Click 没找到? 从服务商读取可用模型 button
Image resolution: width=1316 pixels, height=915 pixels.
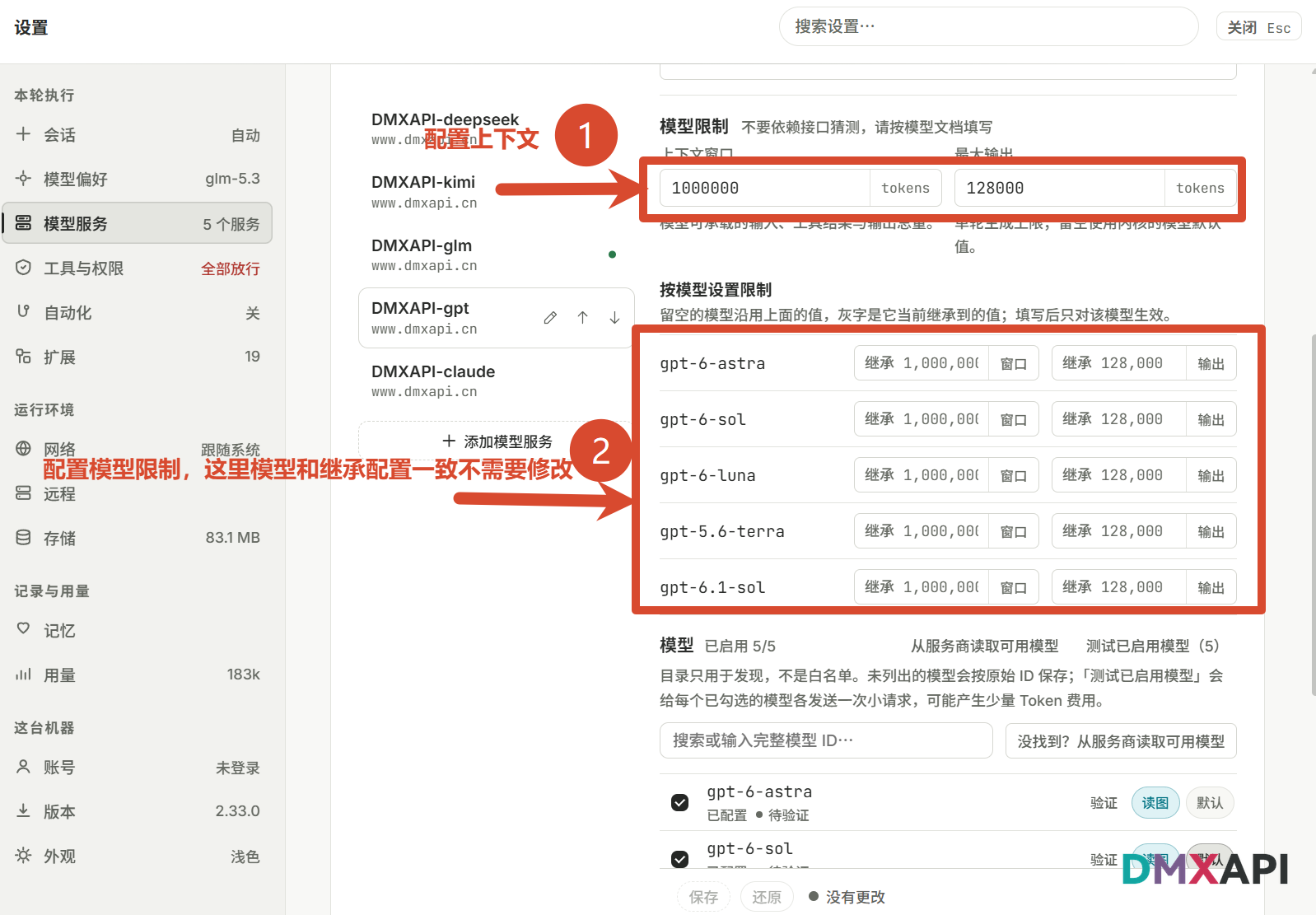(x=1121, y=741)
